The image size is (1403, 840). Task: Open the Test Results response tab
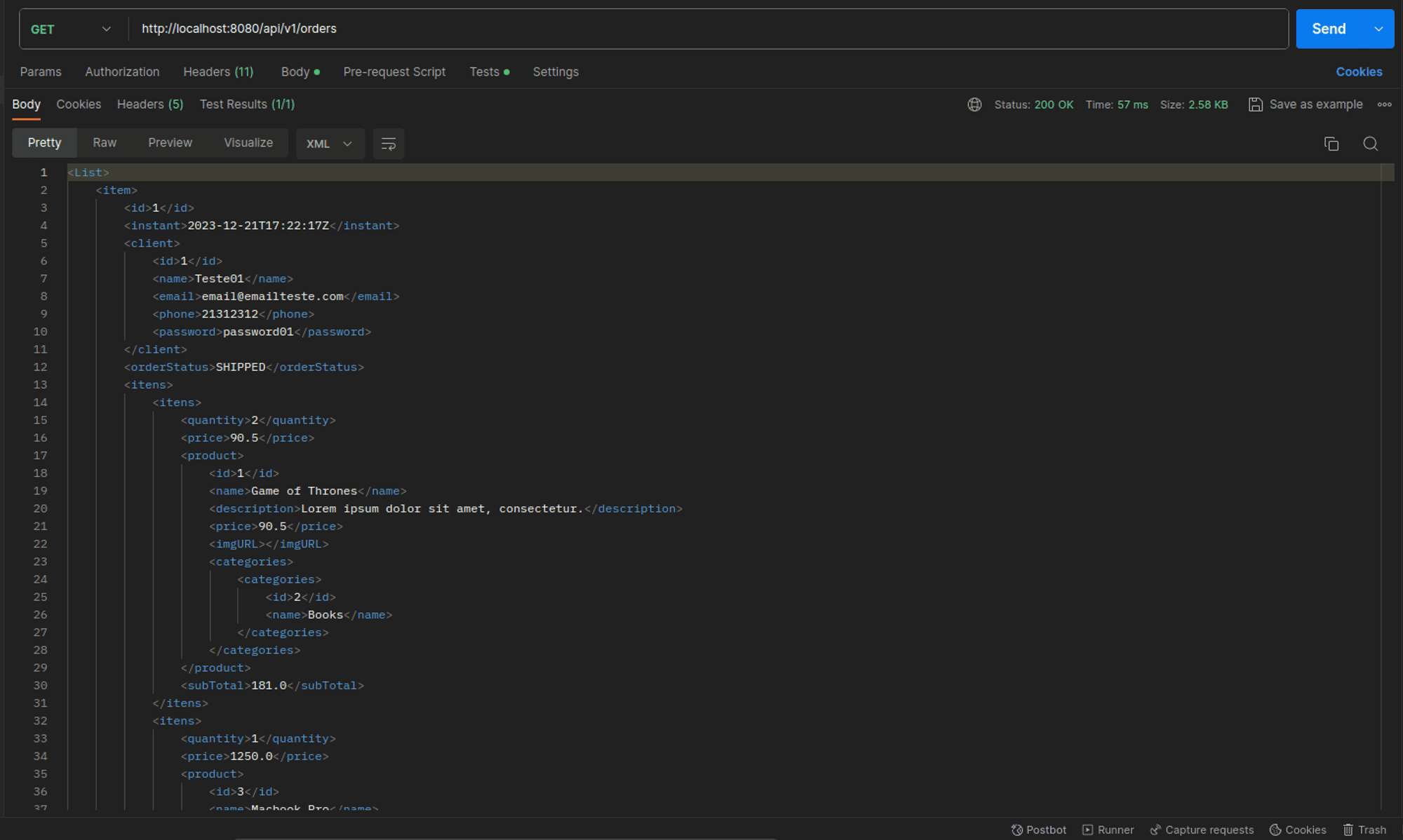coord(247,104)
